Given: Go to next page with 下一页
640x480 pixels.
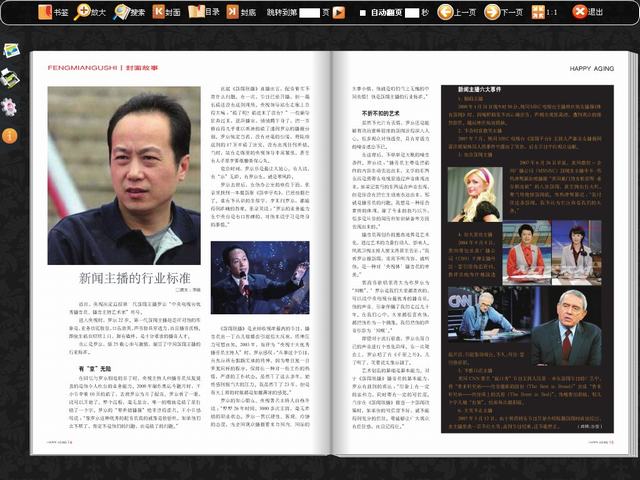Looking at the screenshot, I should [503, 12].
